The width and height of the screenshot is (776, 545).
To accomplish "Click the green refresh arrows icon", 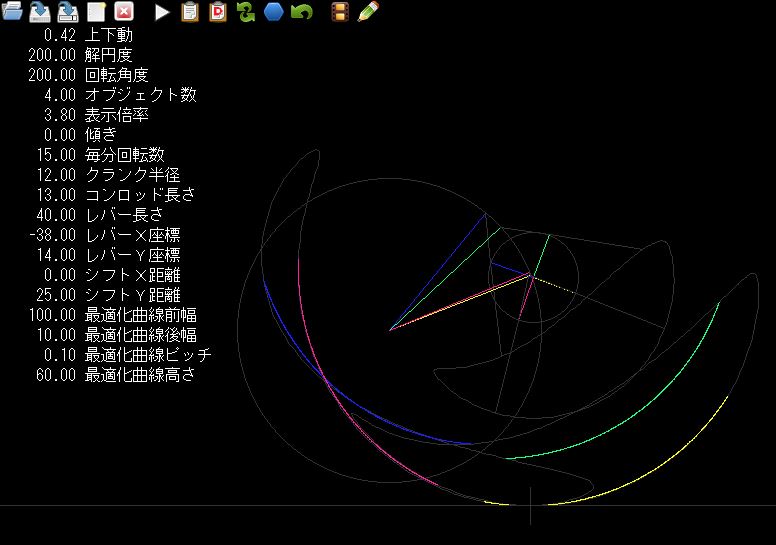I will [x=246, y=11].
